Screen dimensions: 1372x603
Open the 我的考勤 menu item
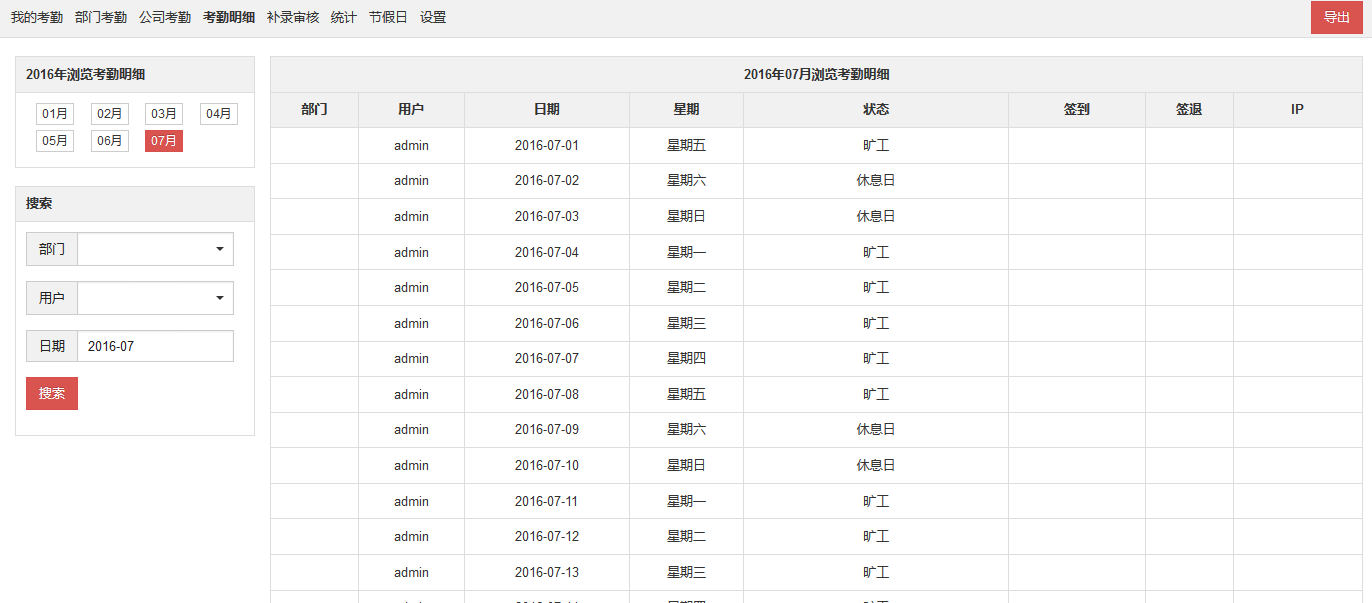[x=37, y=18]
